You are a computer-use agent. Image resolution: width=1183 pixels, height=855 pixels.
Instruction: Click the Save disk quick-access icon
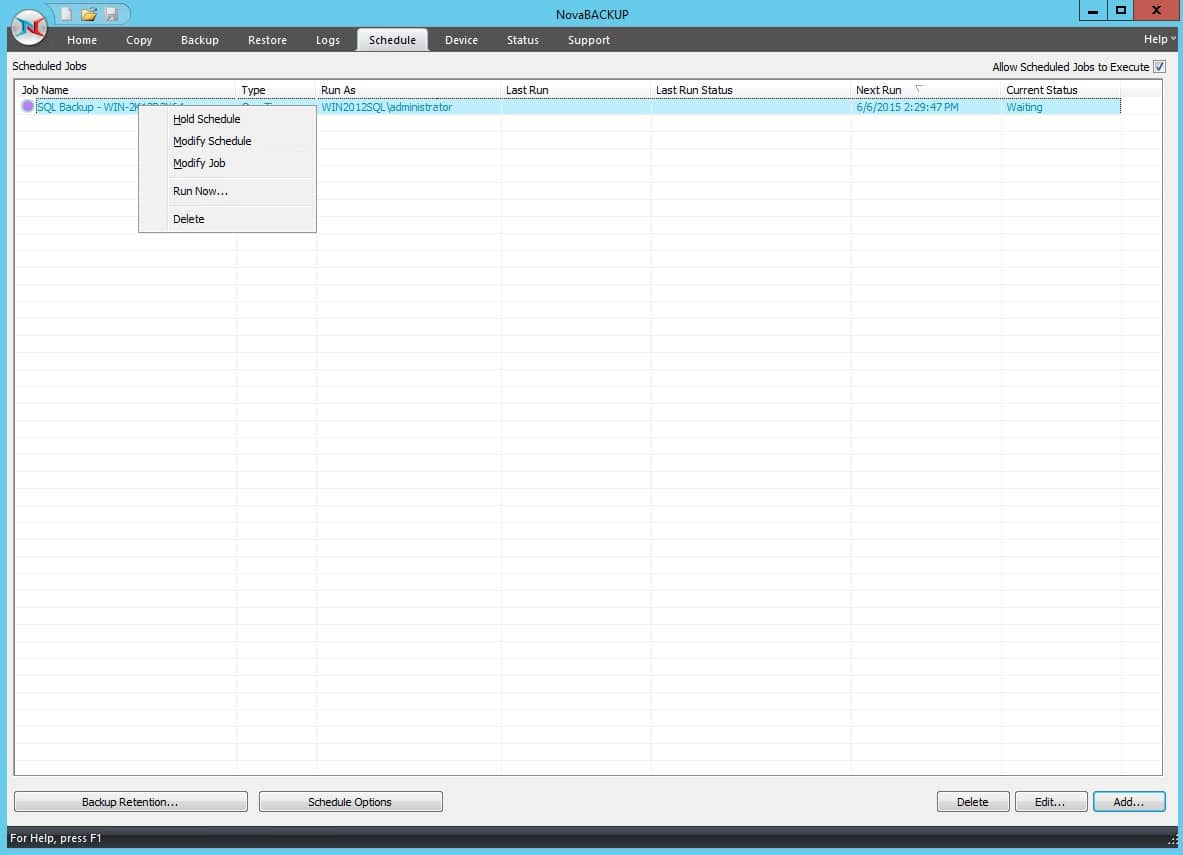tap(112, 14)
